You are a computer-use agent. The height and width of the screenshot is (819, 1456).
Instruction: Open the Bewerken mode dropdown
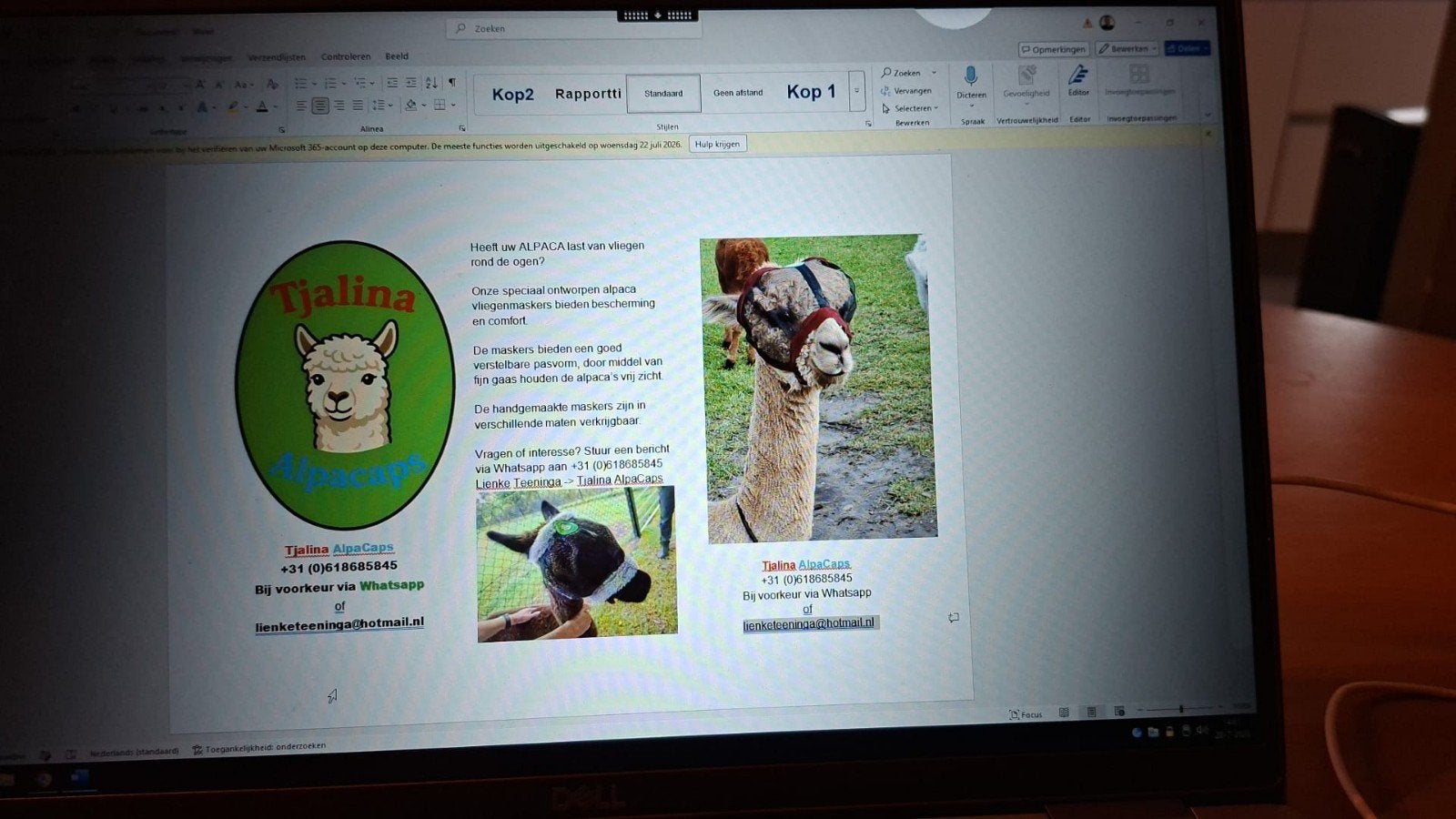click(x=1127, y=48)
